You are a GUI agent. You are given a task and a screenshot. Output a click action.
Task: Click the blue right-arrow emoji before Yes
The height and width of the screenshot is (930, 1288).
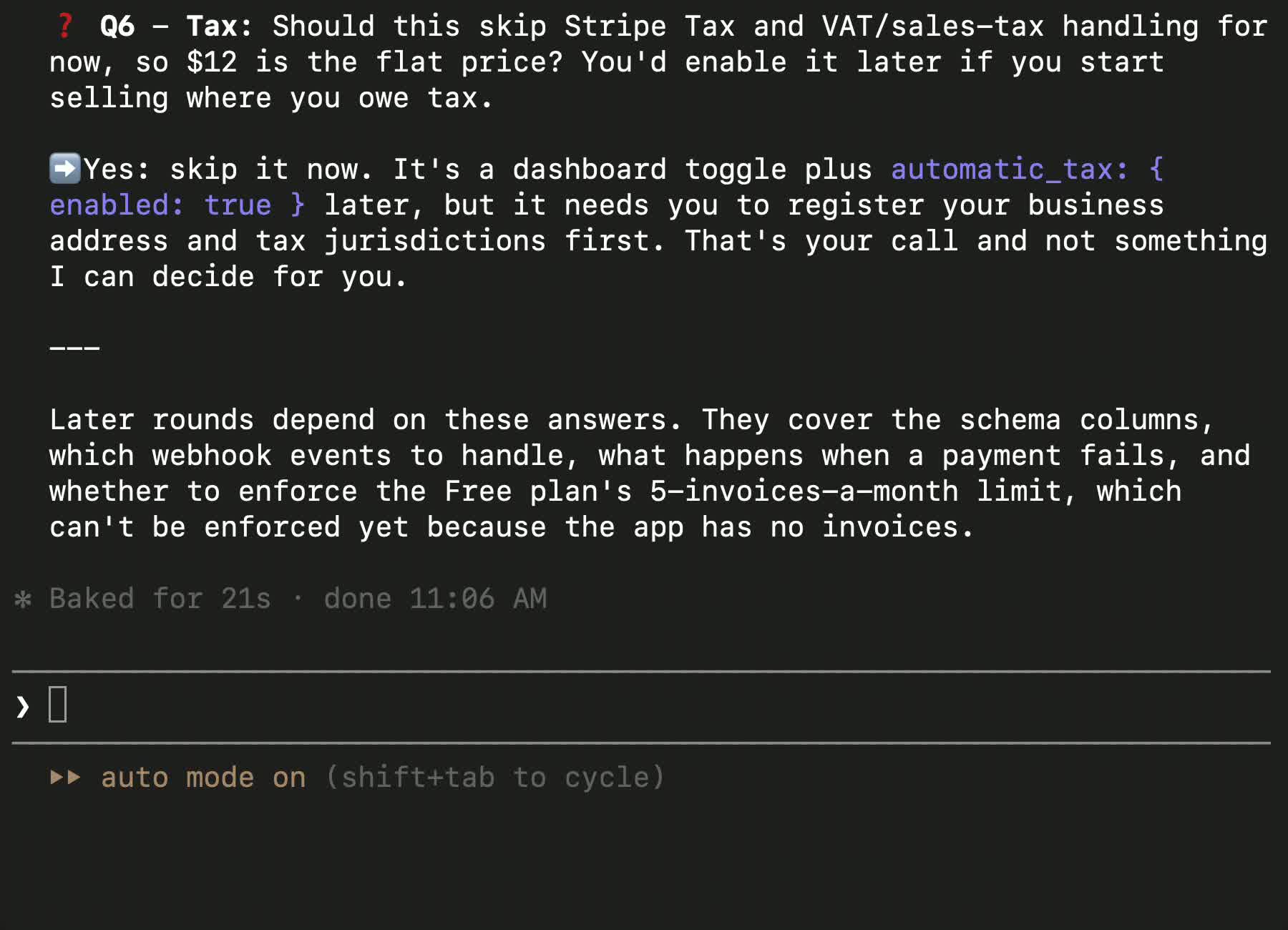tap(65, 169)
